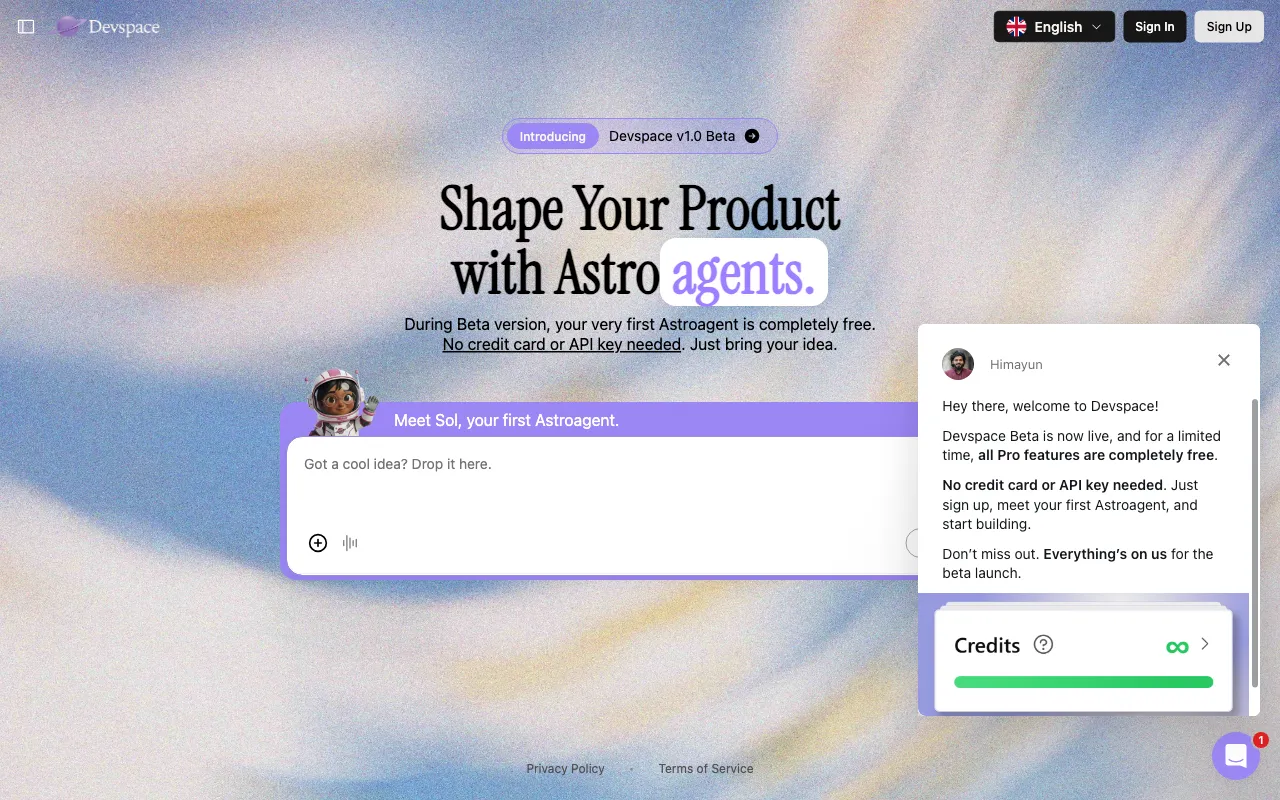Click the green infinity credits icon

[1177, 647]
